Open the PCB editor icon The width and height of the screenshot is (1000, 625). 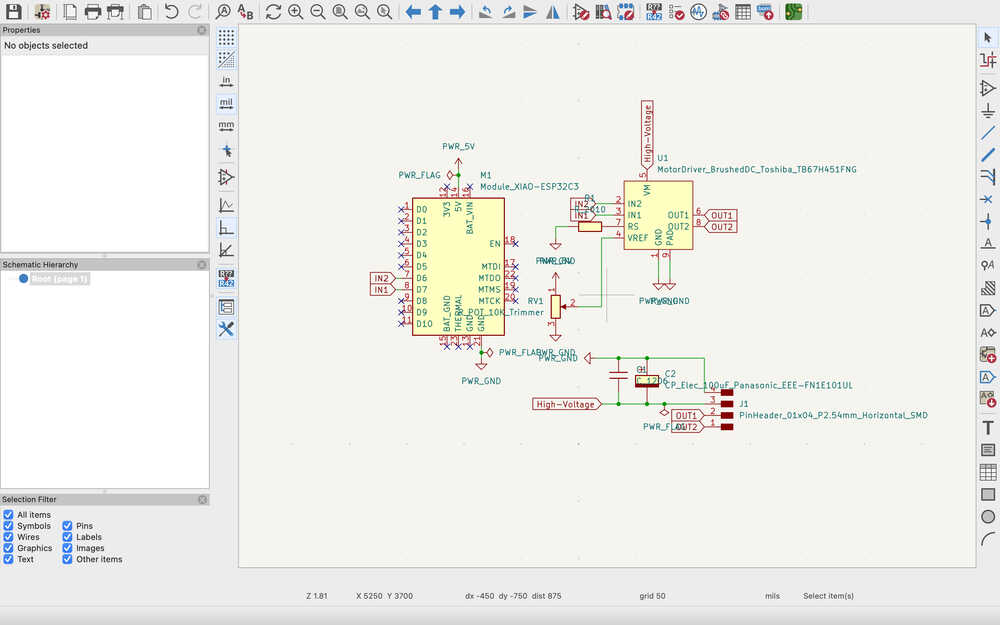pyautogui.click(x=793, y=12)
